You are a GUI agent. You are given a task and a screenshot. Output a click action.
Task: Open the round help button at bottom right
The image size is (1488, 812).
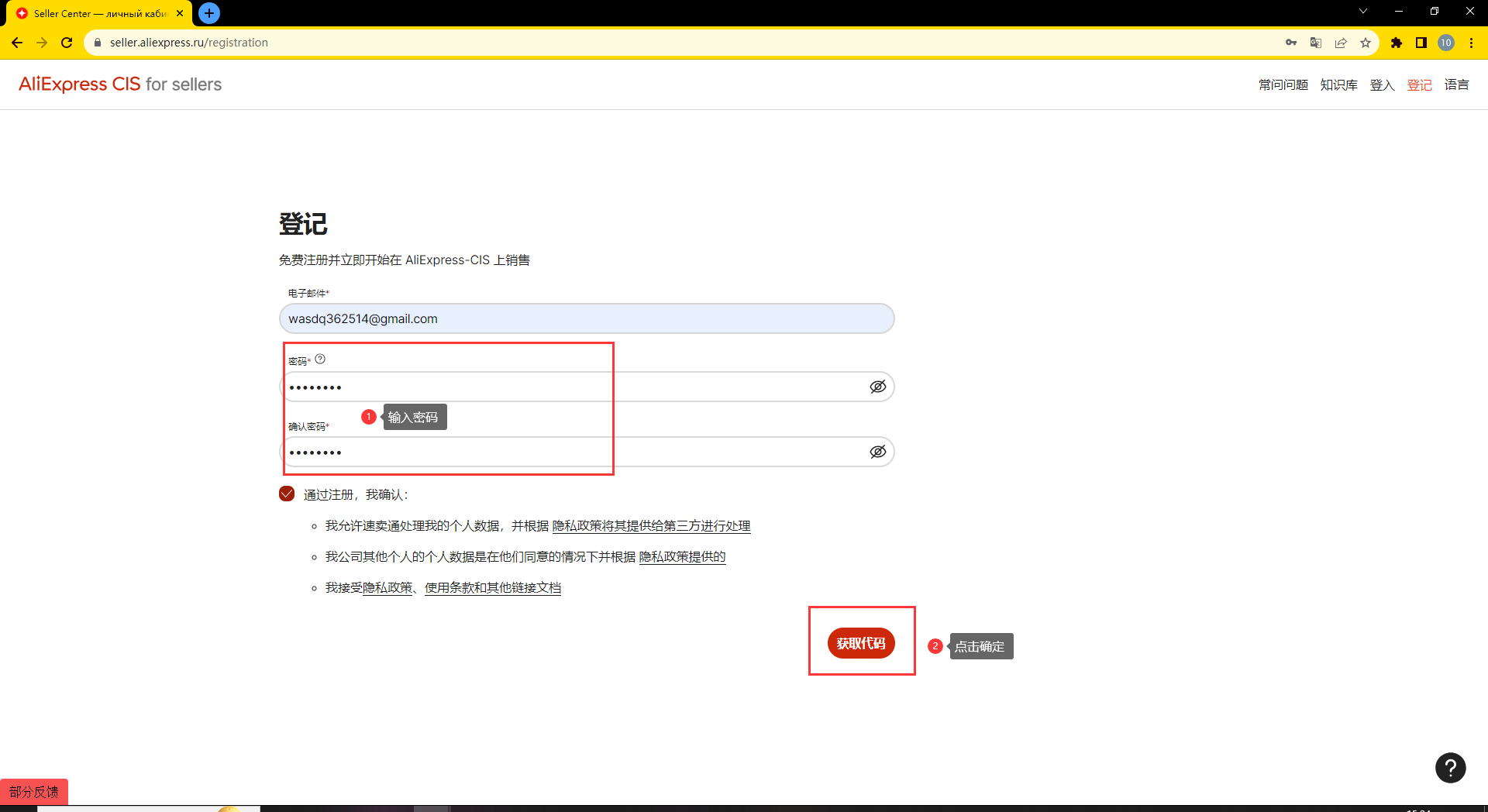coord(1450,768)
